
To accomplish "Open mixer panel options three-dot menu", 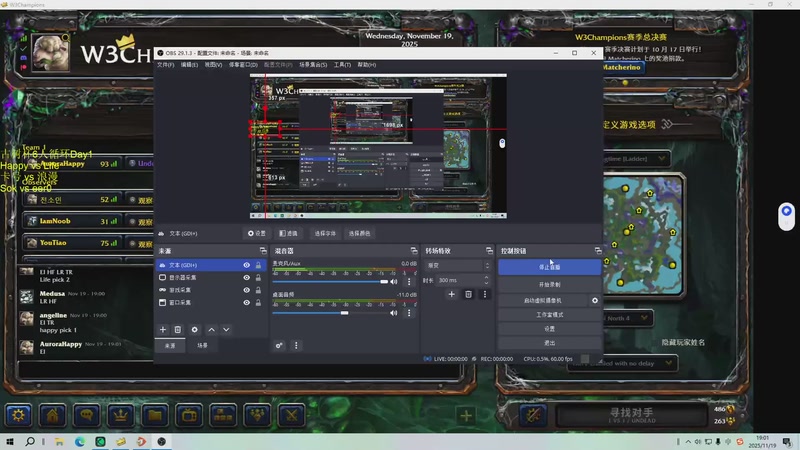I will [x=296, y=345].
